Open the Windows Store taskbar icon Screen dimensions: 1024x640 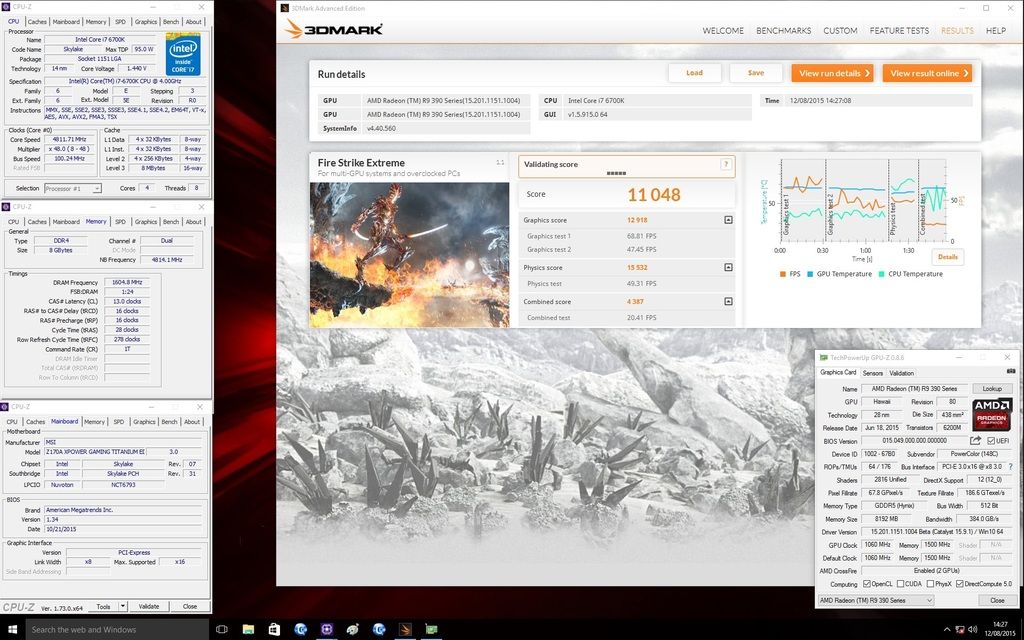click(274, 630)
